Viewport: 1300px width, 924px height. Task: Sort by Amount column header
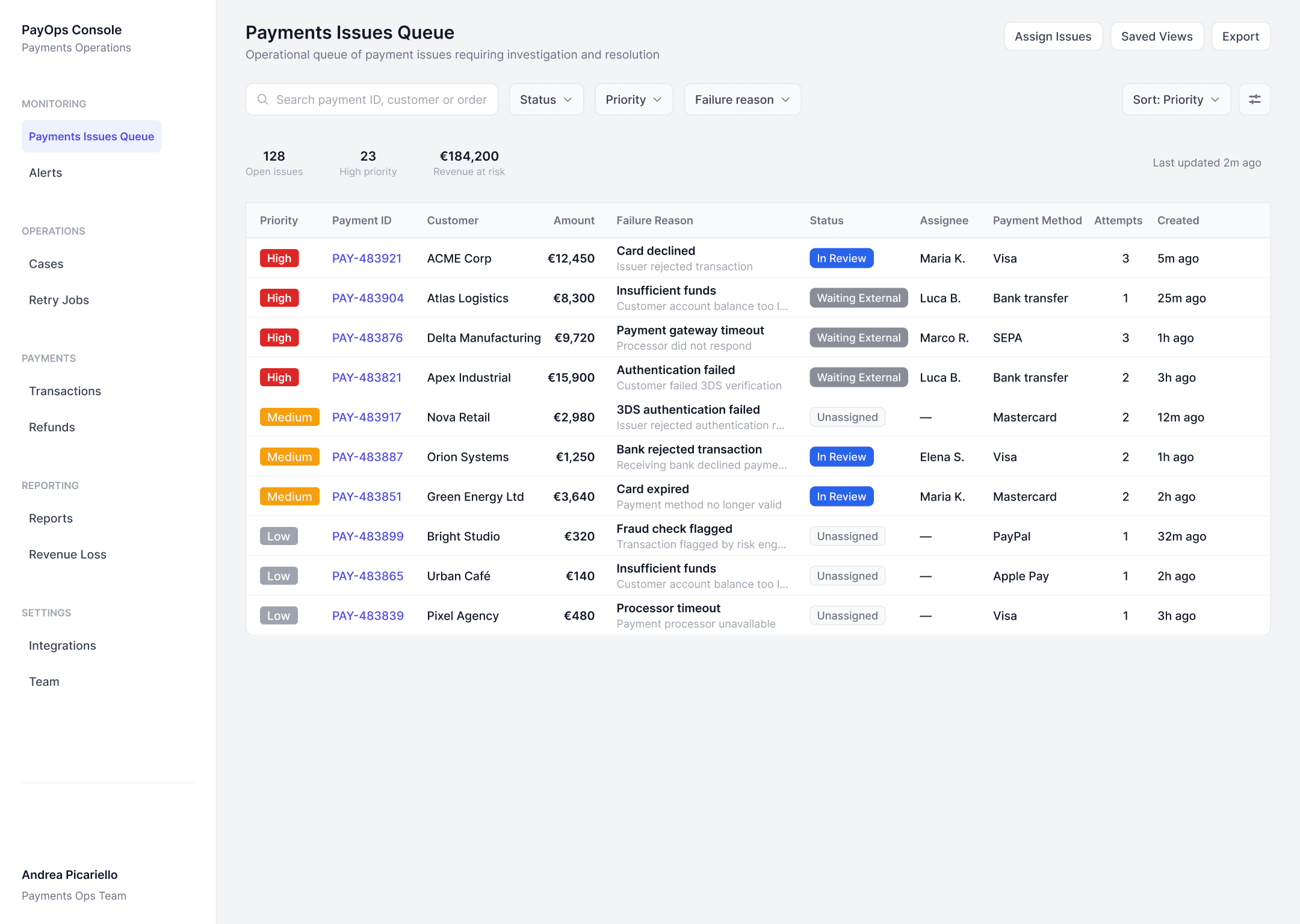(x=574, y=220)
